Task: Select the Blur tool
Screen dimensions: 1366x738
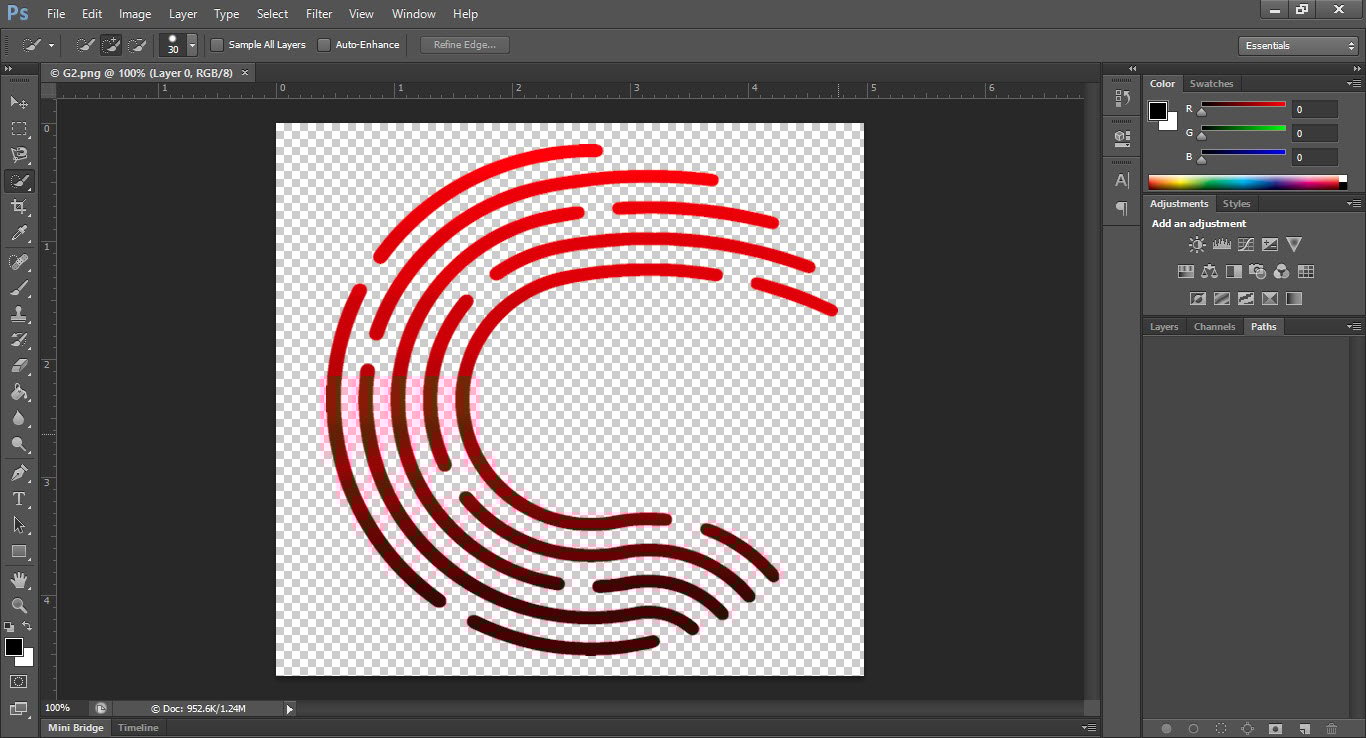Action: pos(19,418)
